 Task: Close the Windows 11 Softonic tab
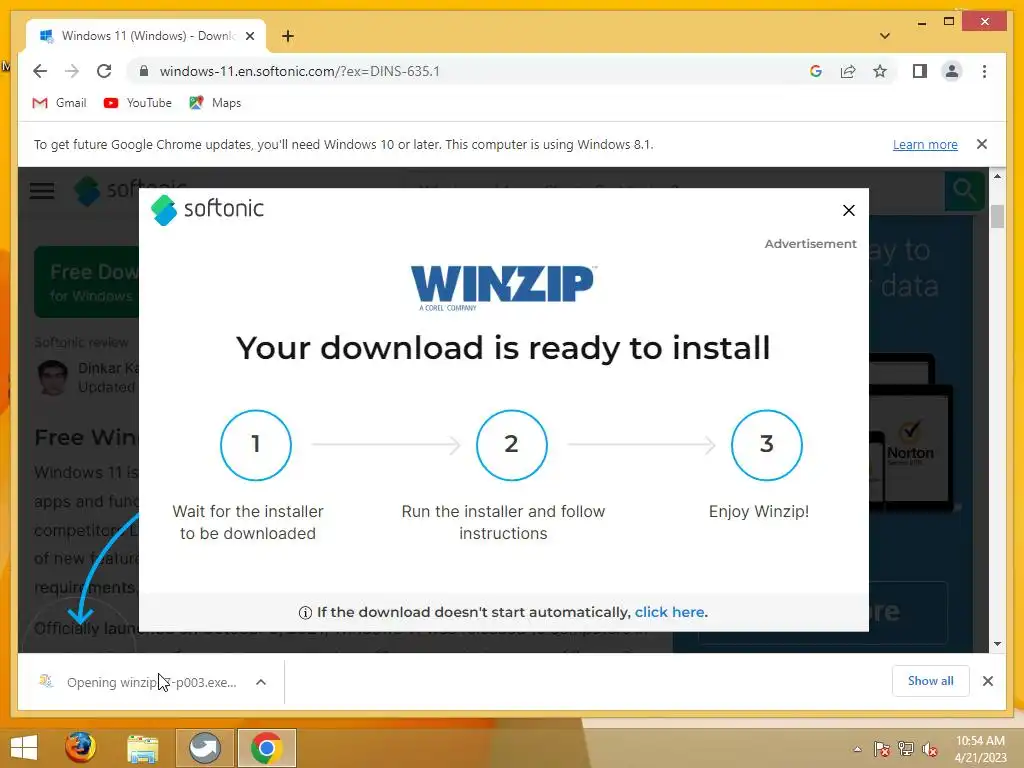pyautogui.click(x=249, y=36)
